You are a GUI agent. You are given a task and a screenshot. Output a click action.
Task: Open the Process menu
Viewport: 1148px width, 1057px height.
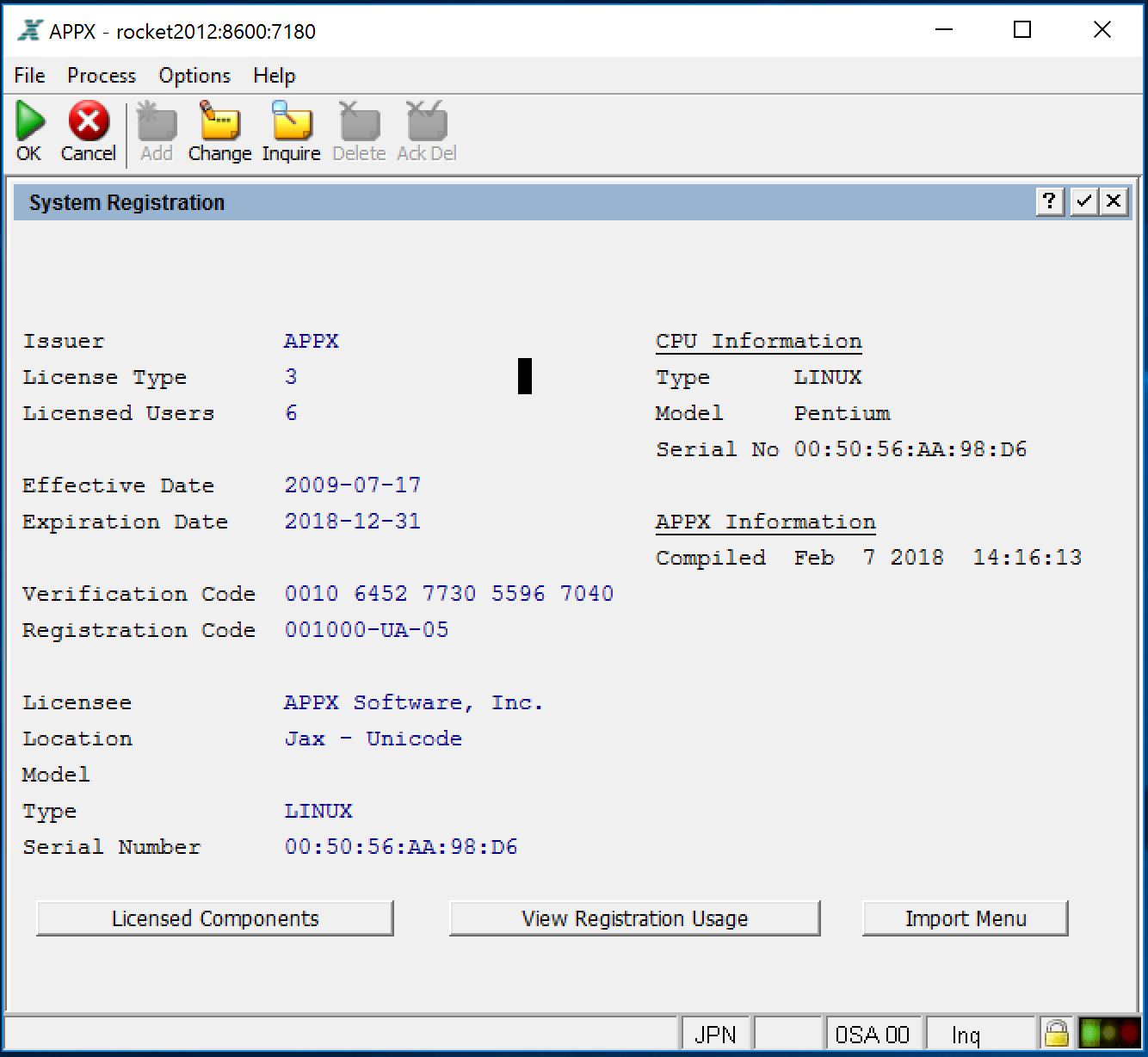[102, 76]
